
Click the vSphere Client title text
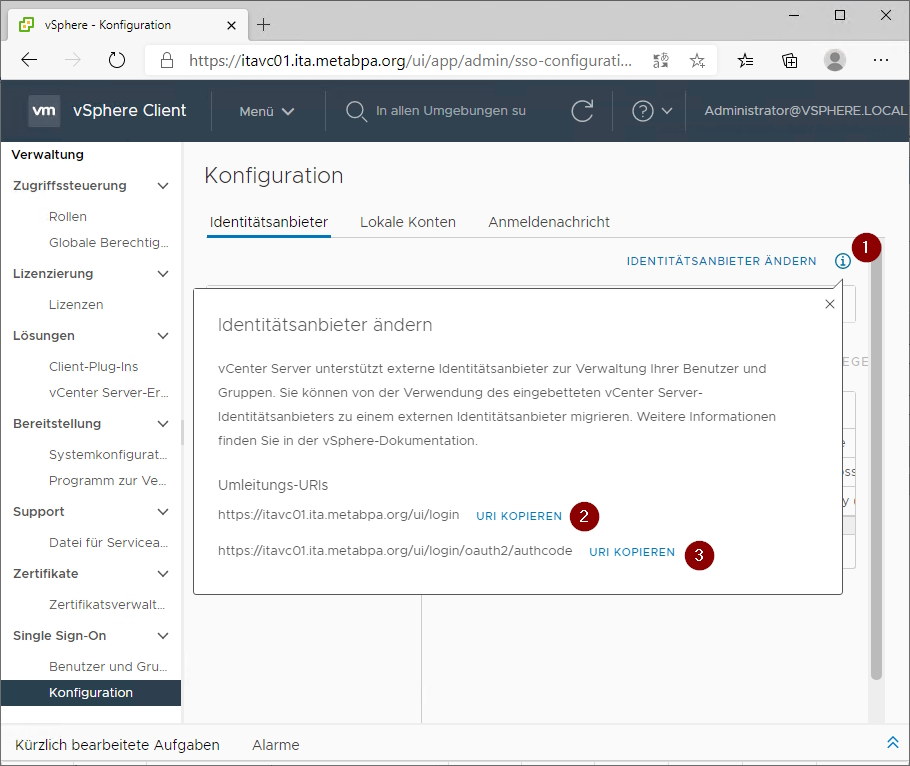click(129, 110)
